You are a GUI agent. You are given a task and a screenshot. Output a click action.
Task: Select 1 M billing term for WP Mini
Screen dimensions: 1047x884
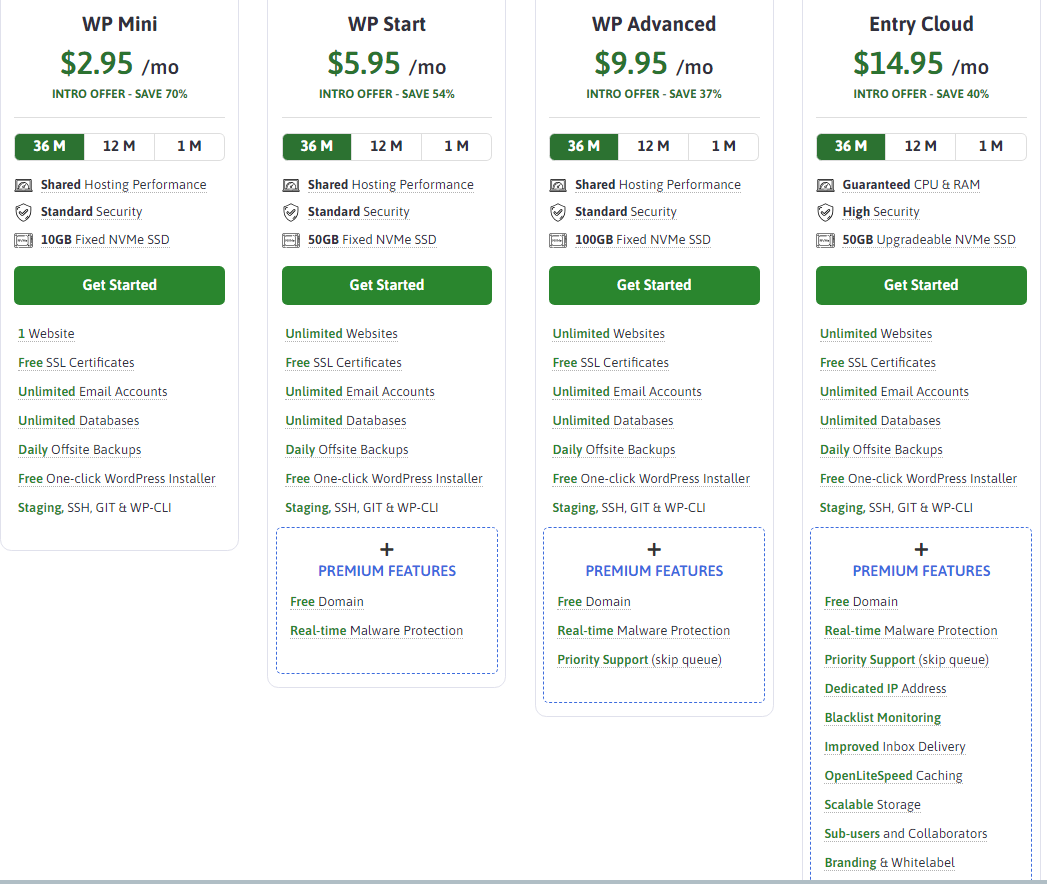pyautogui.click(x=190, y=146)
